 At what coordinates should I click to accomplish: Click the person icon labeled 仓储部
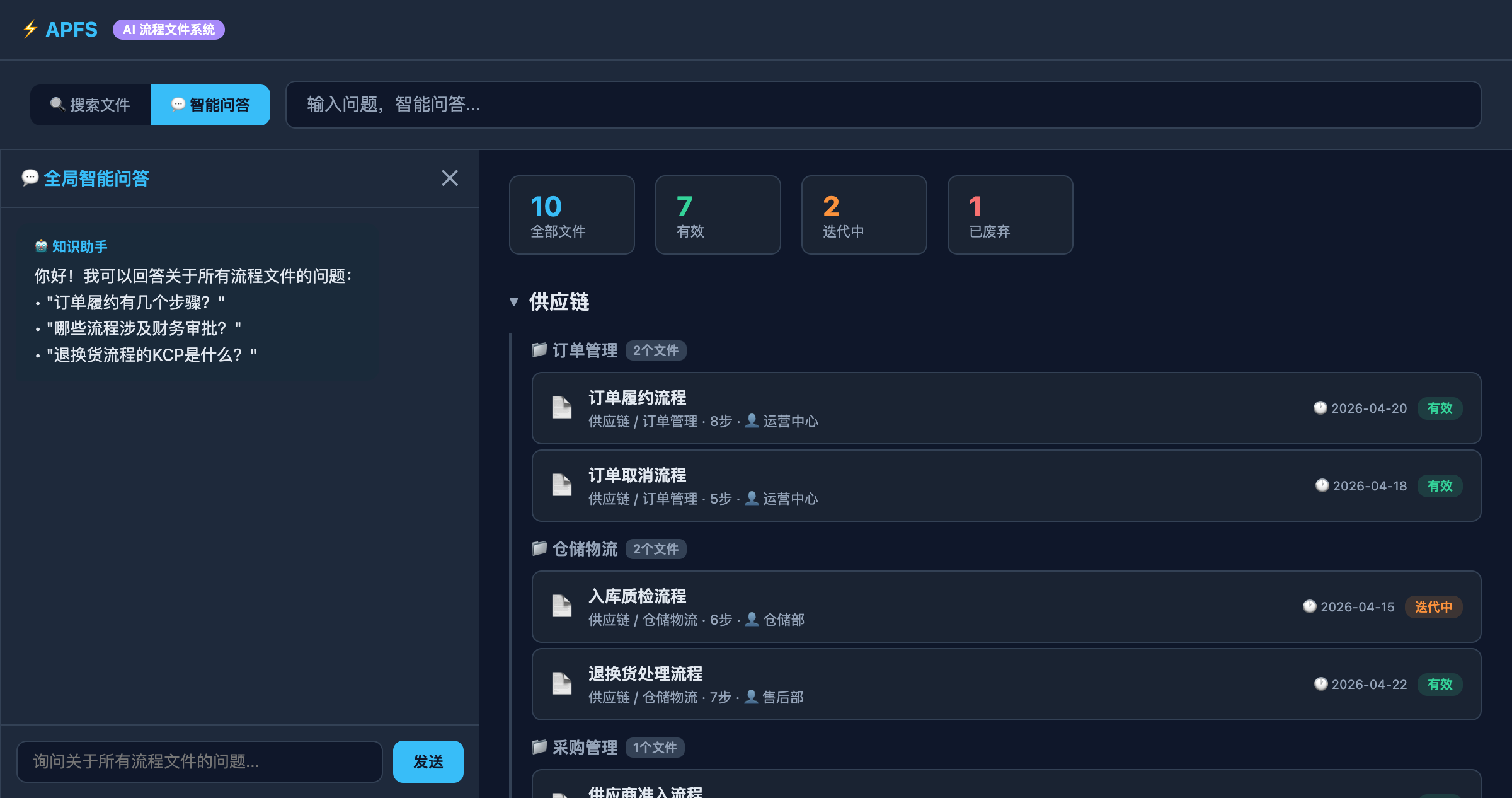coord(752,620)
